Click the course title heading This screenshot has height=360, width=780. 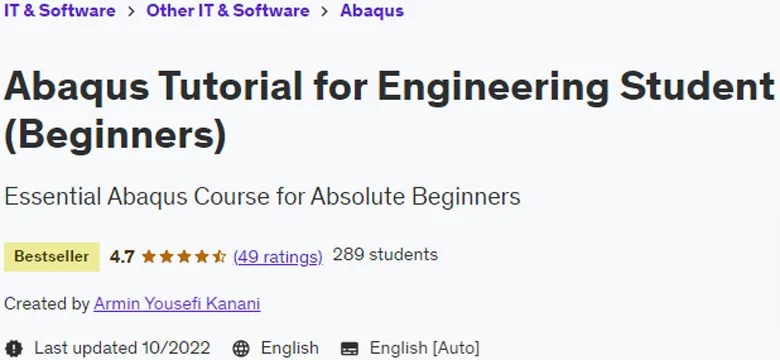pyautogui.click(x=389, y=110)
